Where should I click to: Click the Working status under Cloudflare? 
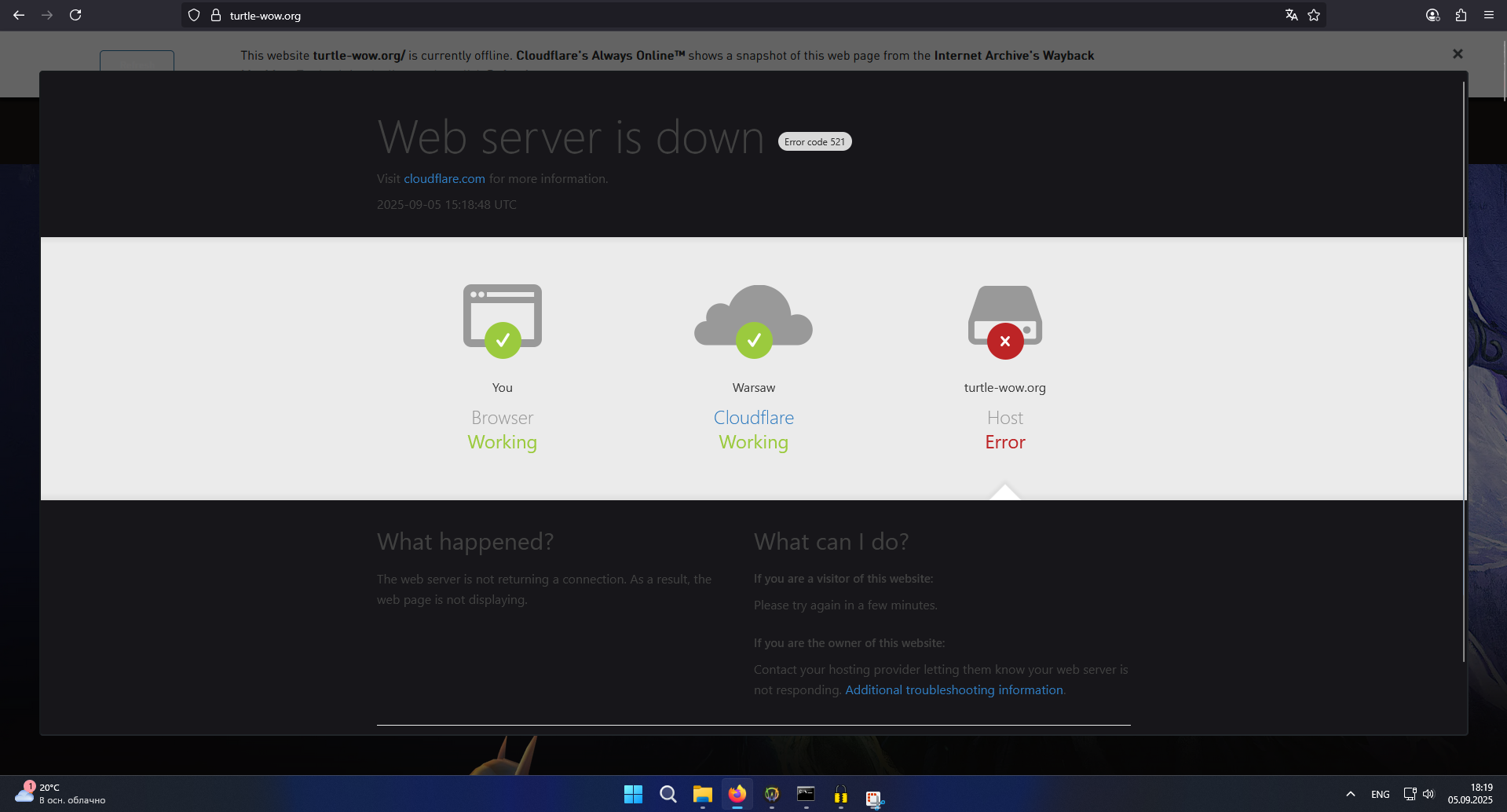point(754,443)
